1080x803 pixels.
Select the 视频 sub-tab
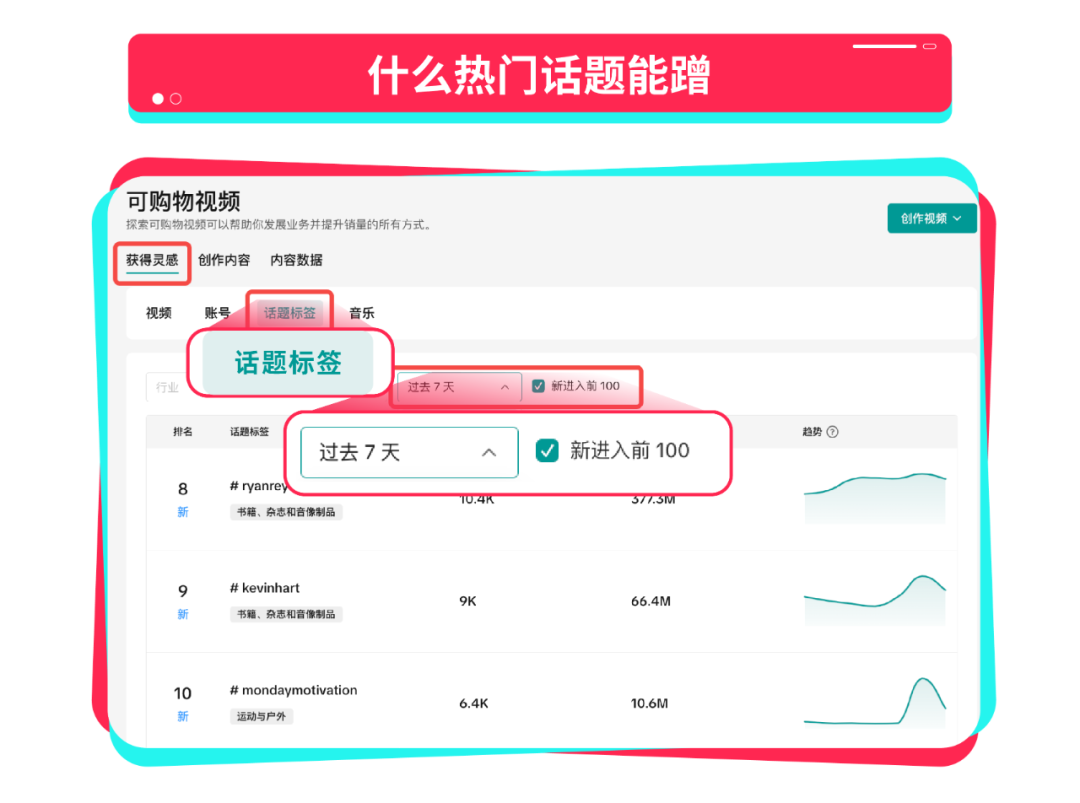click(158, 313)
